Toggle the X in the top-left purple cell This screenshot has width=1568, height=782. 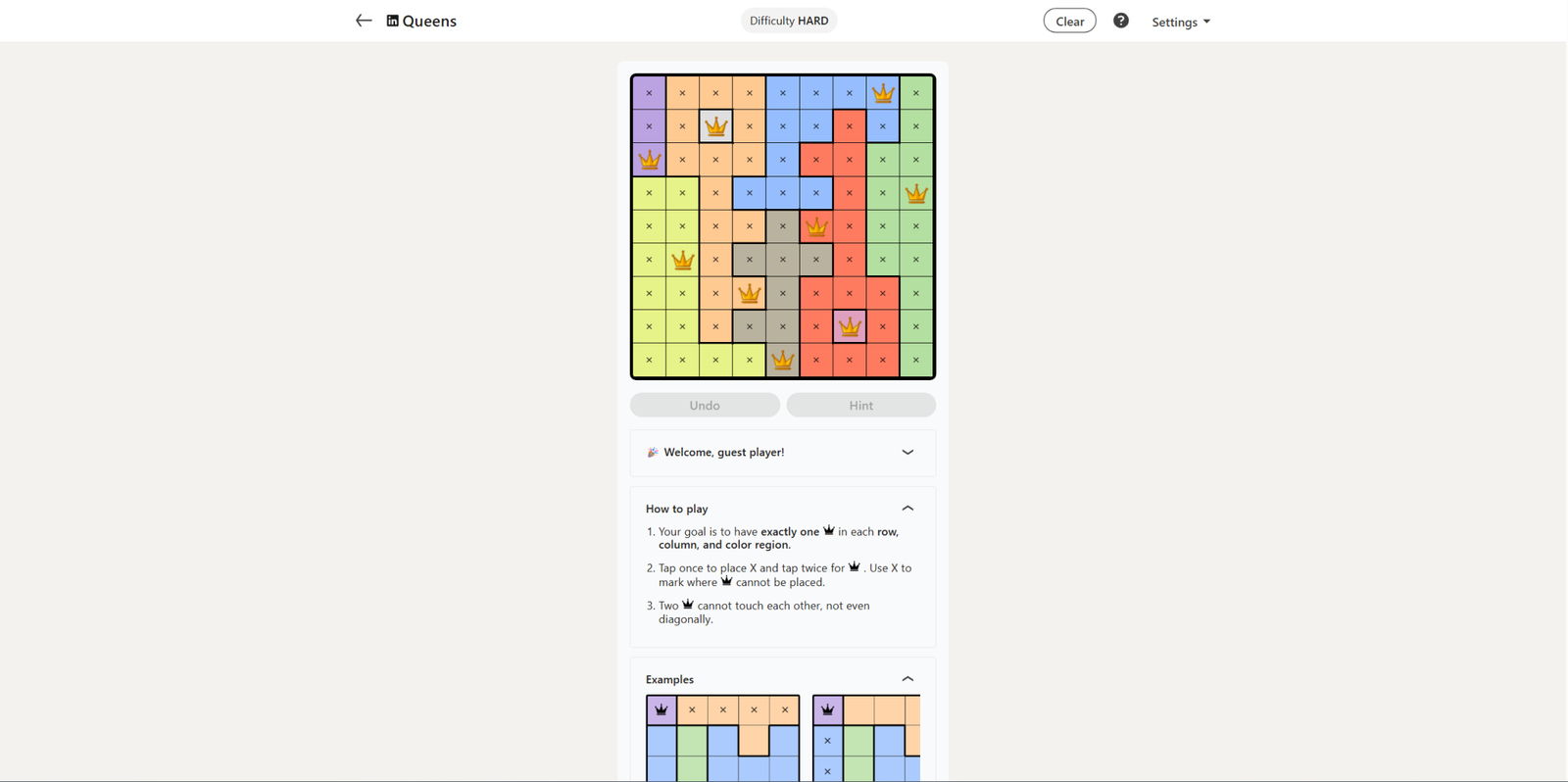649,93
